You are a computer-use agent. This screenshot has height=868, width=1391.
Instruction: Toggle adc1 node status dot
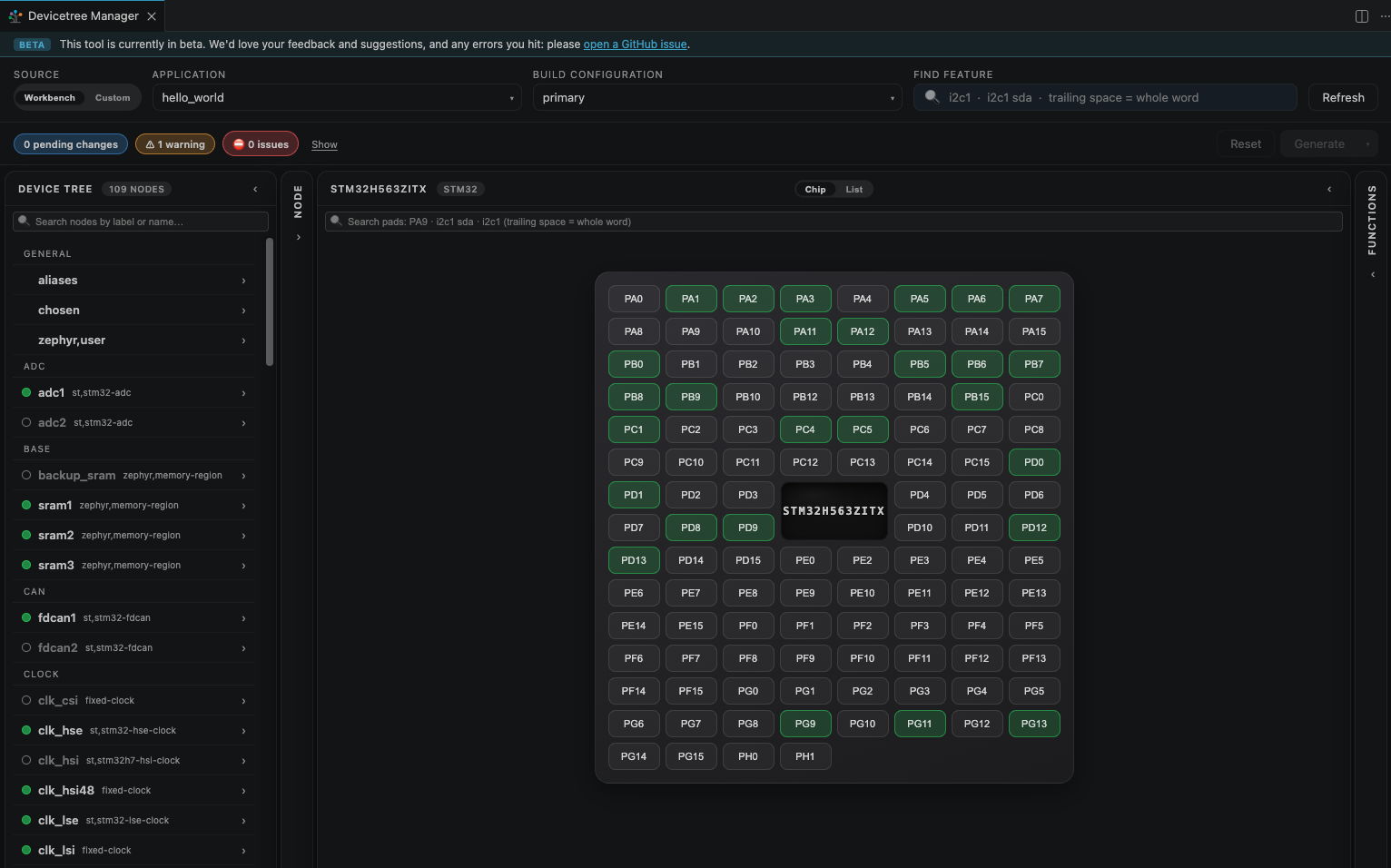26,392
